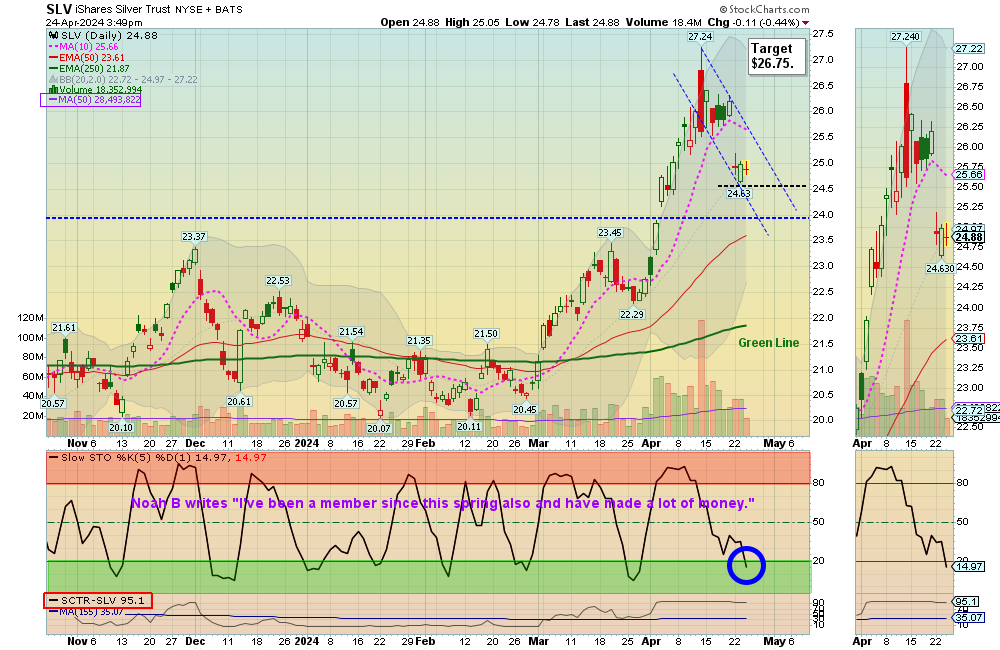Viewport: 1000px width, 650px height.
Task: Click the boxed MA(50) 28,493,822 legend
Action: [x=91, y=100]
